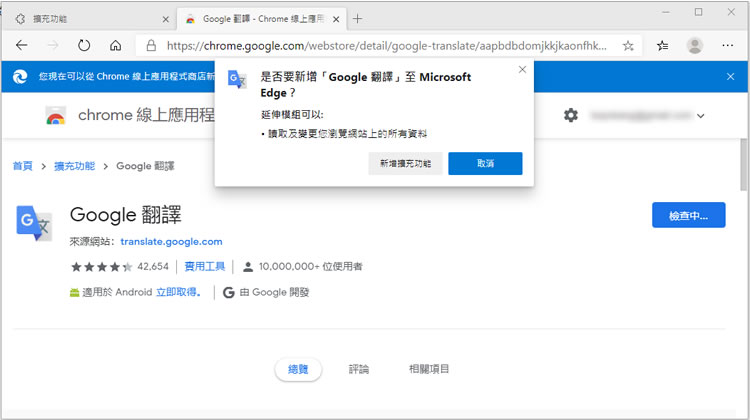Select the 評論 tab

[x=359, y=369]
